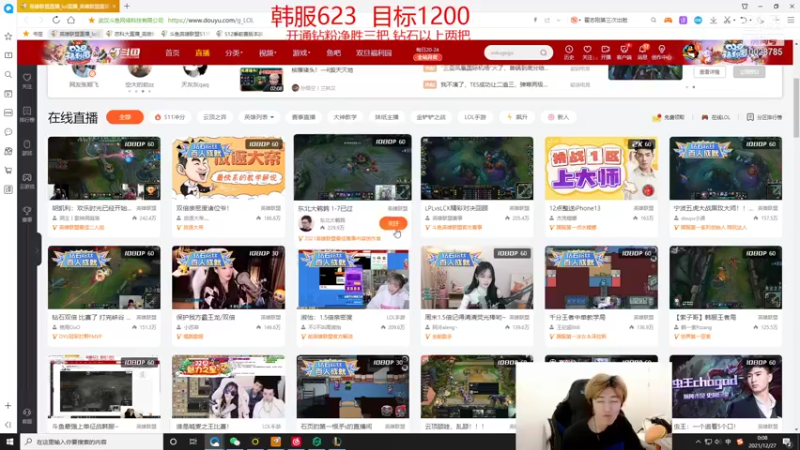Select the 飙升 trending filter chip
800x450 pixels.
coord(517,117)
